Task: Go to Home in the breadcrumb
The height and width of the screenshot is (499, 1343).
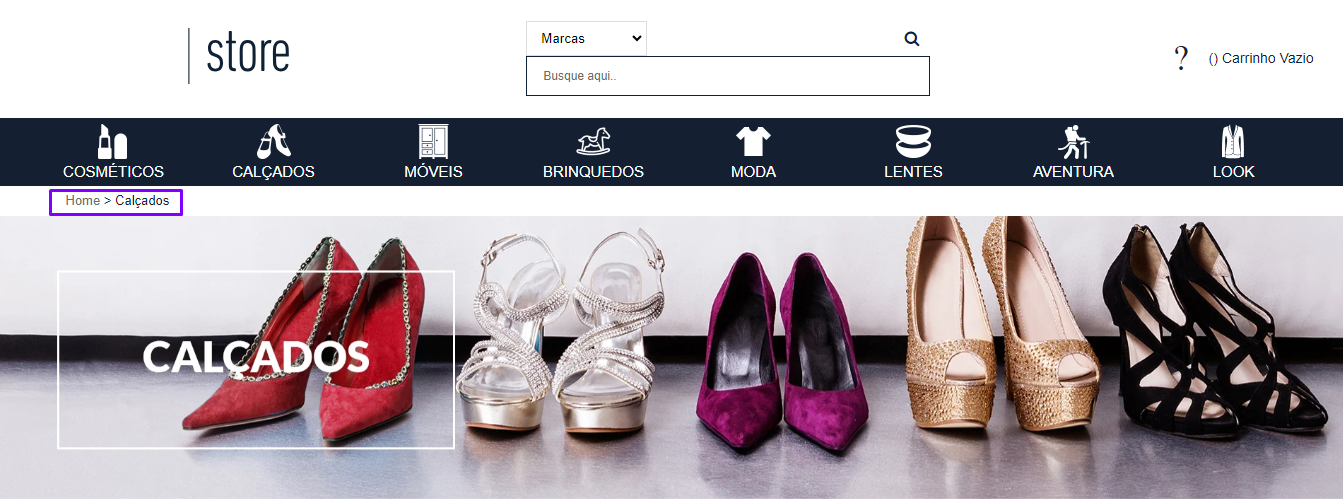Action: pyautogui.click(x=83, y=201)
